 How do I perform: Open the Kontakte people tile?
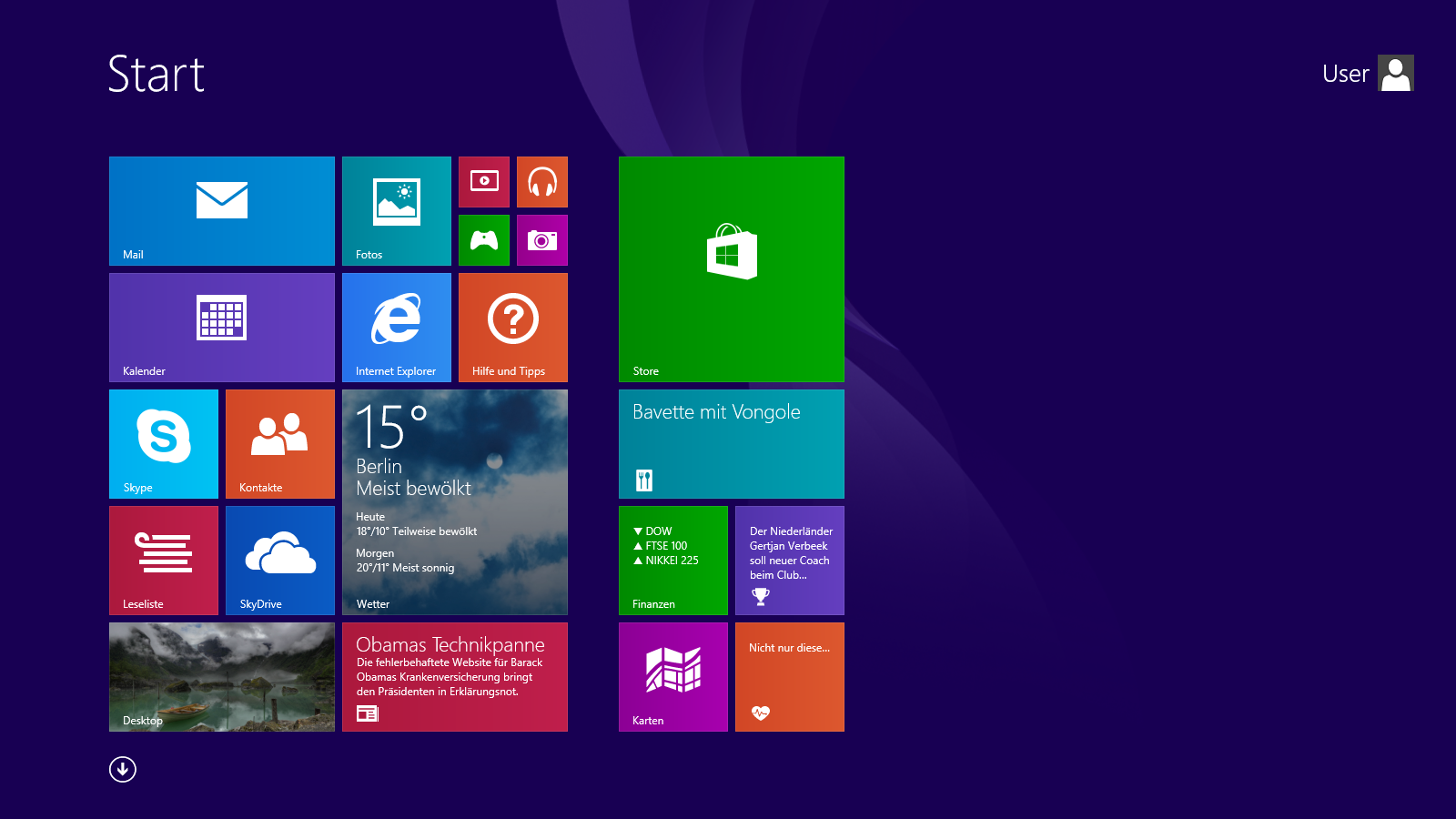[x=280, y=444]
